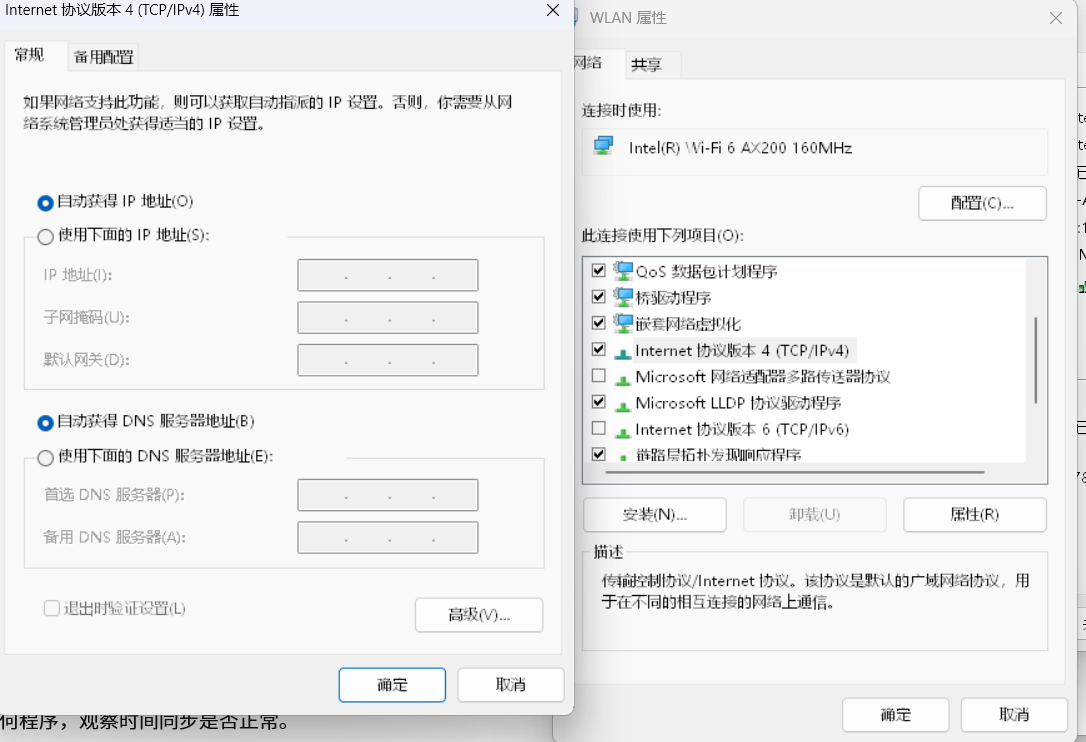The width and height of the screenshot is (1086, 742).
Task: Click the 嵌套网络虚拟化 item icon
Action: point(623,324)
